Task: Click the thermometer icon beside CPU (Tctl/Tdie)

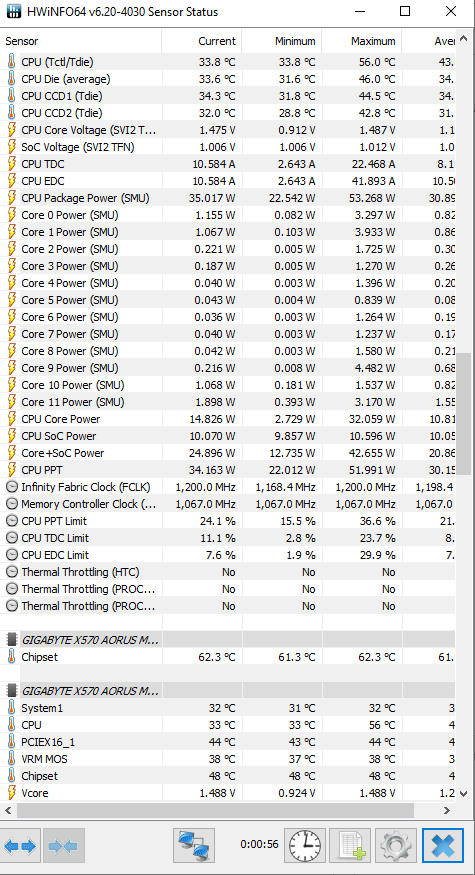Action: (x=11, y=61)
